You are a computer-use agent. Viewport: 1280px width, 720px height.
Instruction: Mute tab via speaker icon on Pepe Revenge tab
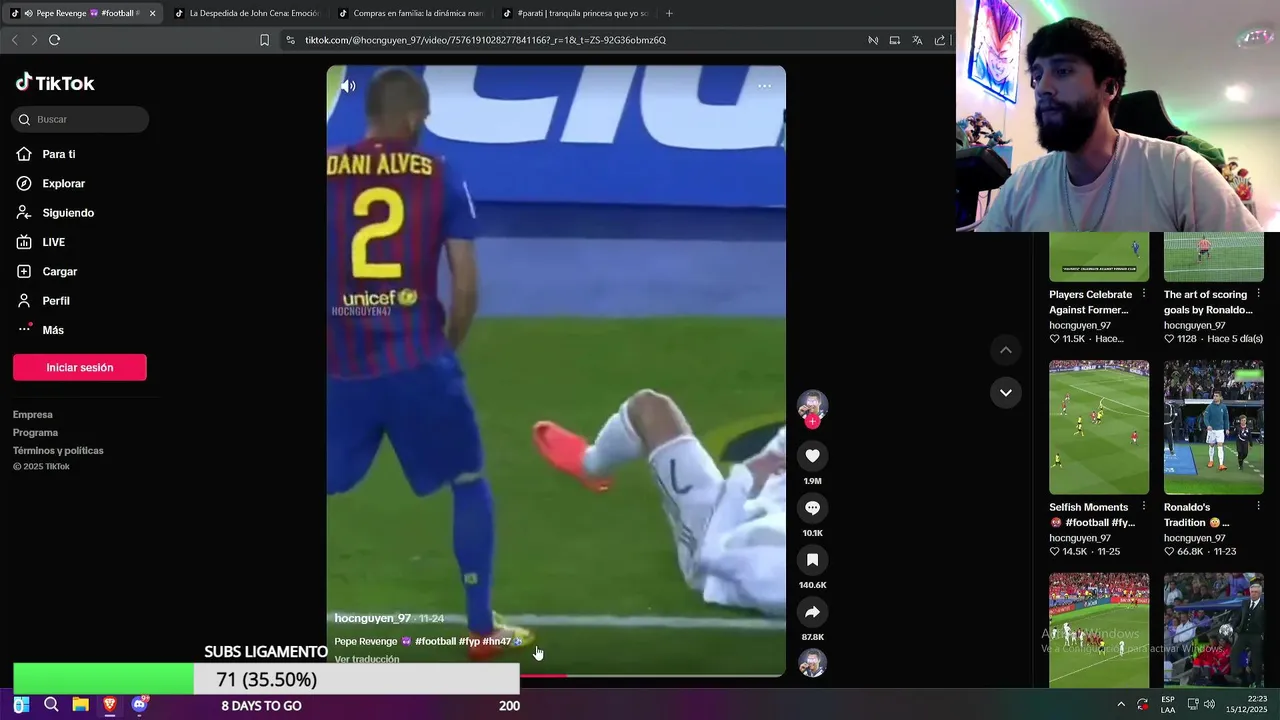tap(28, 13)
